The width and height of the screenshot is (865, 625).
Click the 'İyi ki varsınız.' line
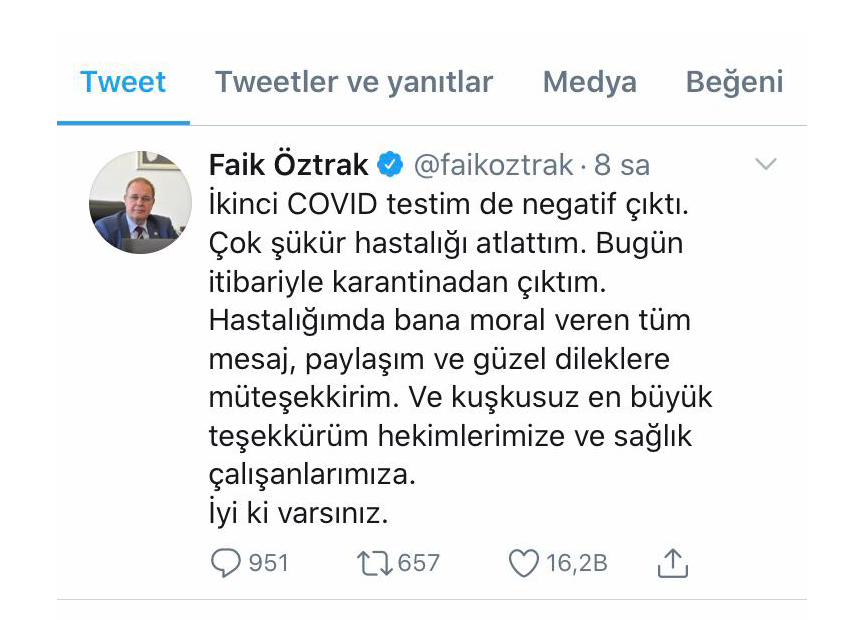click(298, 513)
